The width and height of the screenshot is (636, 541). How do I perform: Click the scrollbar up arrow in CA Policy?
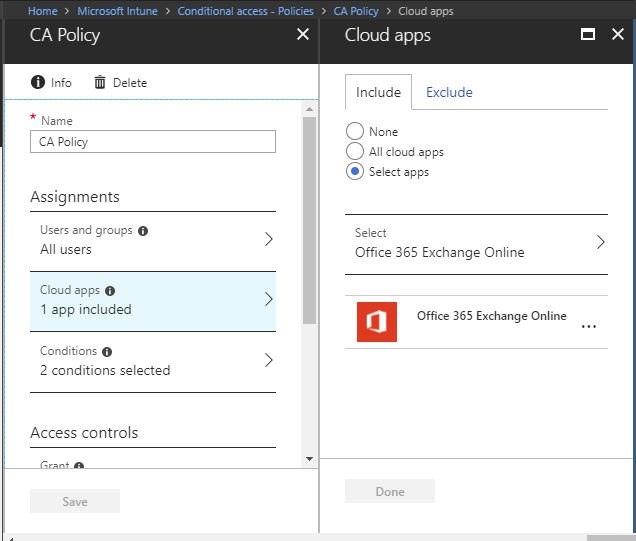pos(309,109)
